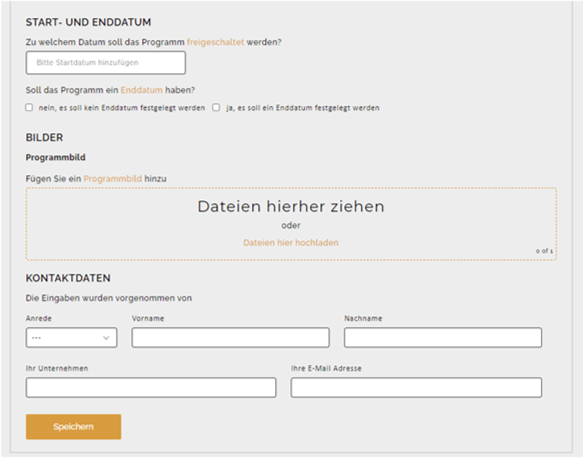The image size is (583, 459).
Task: Focus the Nachname text field
Action: point(443,337)
